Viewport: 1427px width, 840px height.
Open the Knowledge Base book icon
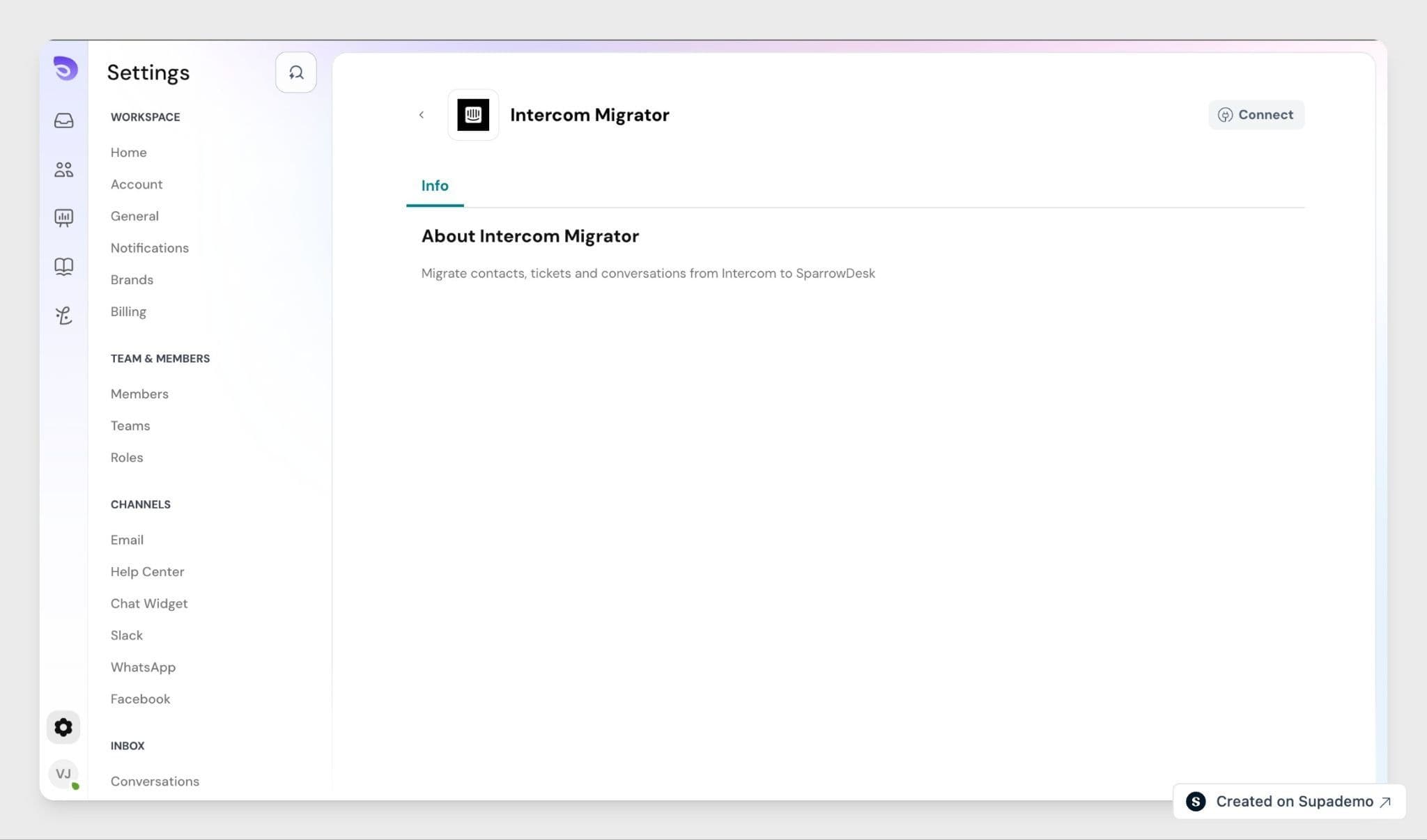pos(63,267)
